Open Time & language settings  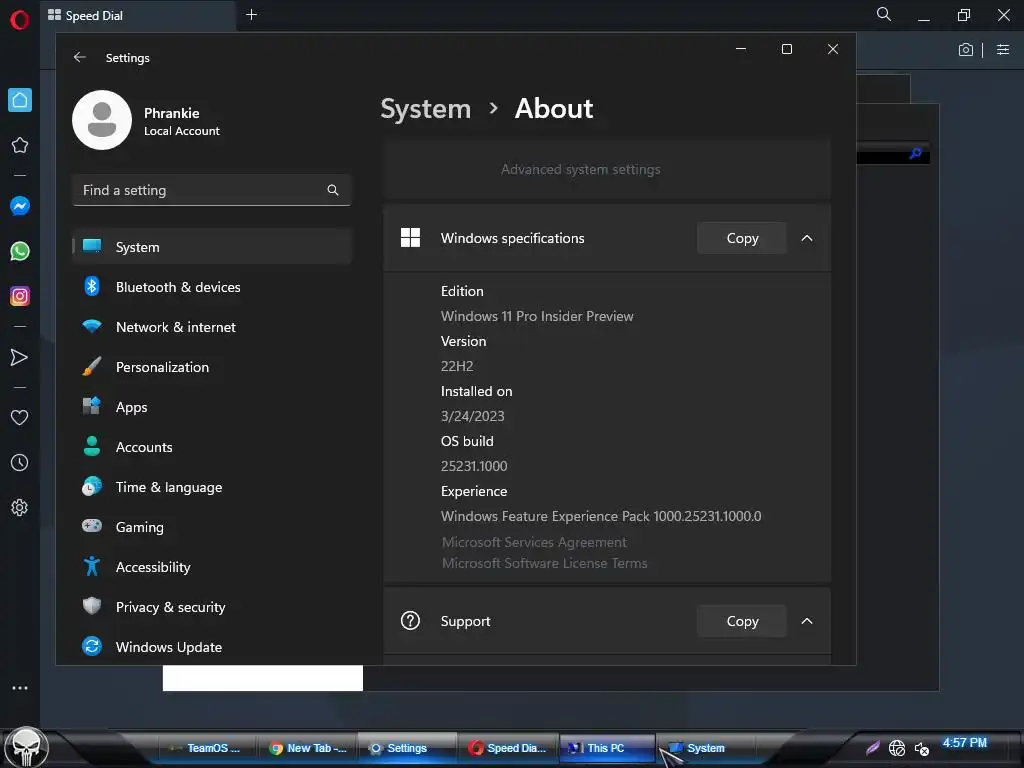(212, 487)
